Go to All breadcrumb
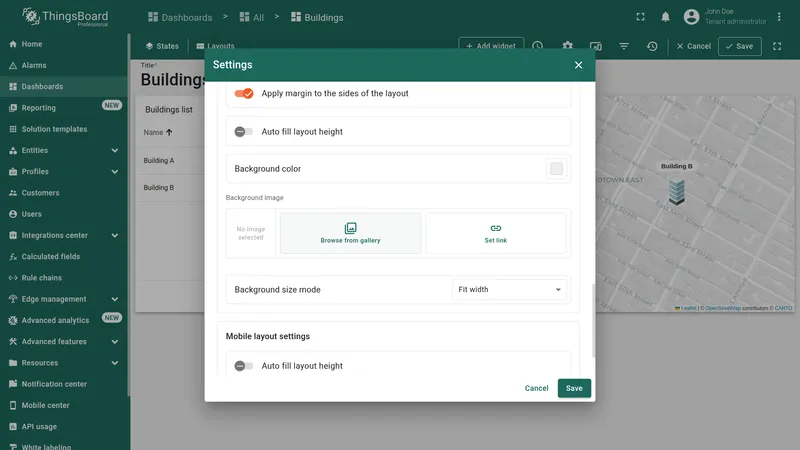Screen dimensions: 800x450 [x=252, y=17]
